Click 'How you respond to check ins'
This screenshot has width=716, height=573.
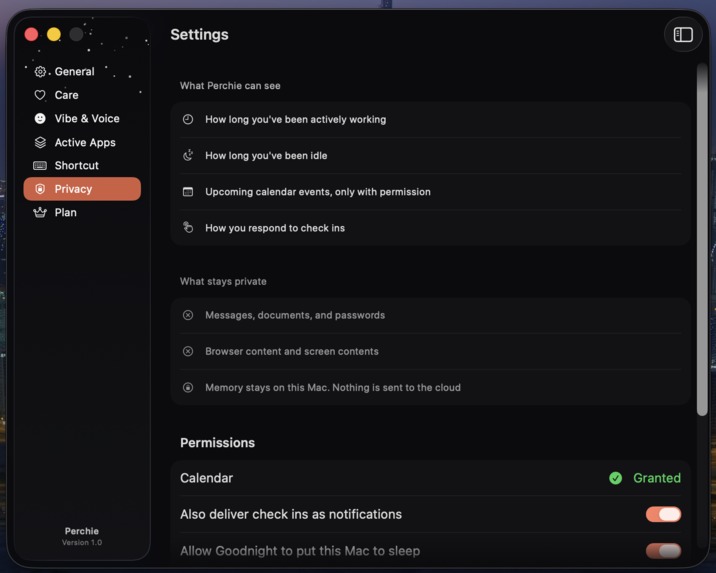(x=275, y=228)
